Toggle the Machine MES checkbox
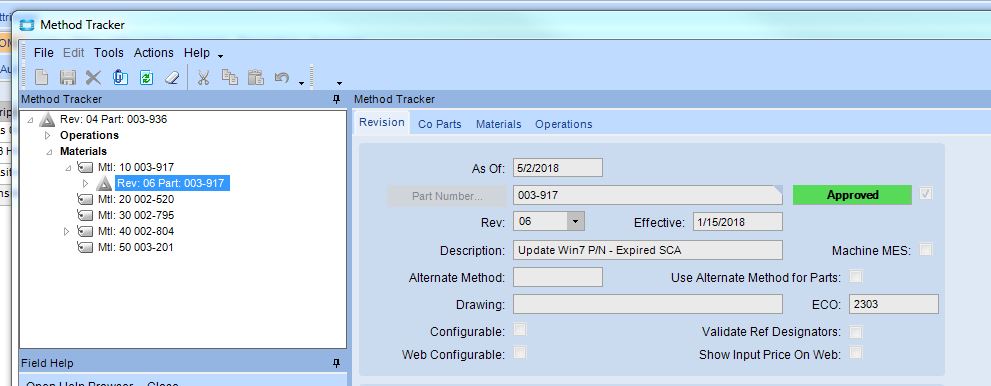The width and height of the screenshot is (991, 386). (x=925, y=250)
